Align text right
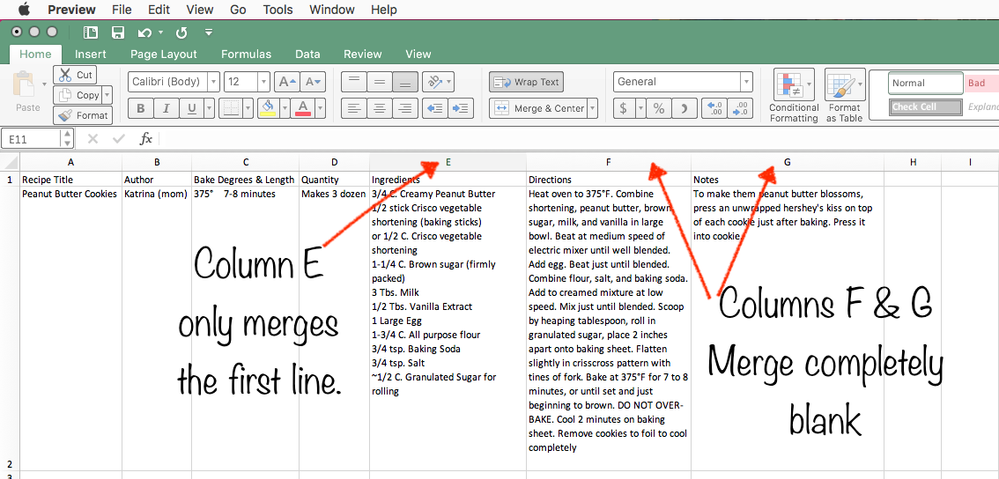 (406, 108)
